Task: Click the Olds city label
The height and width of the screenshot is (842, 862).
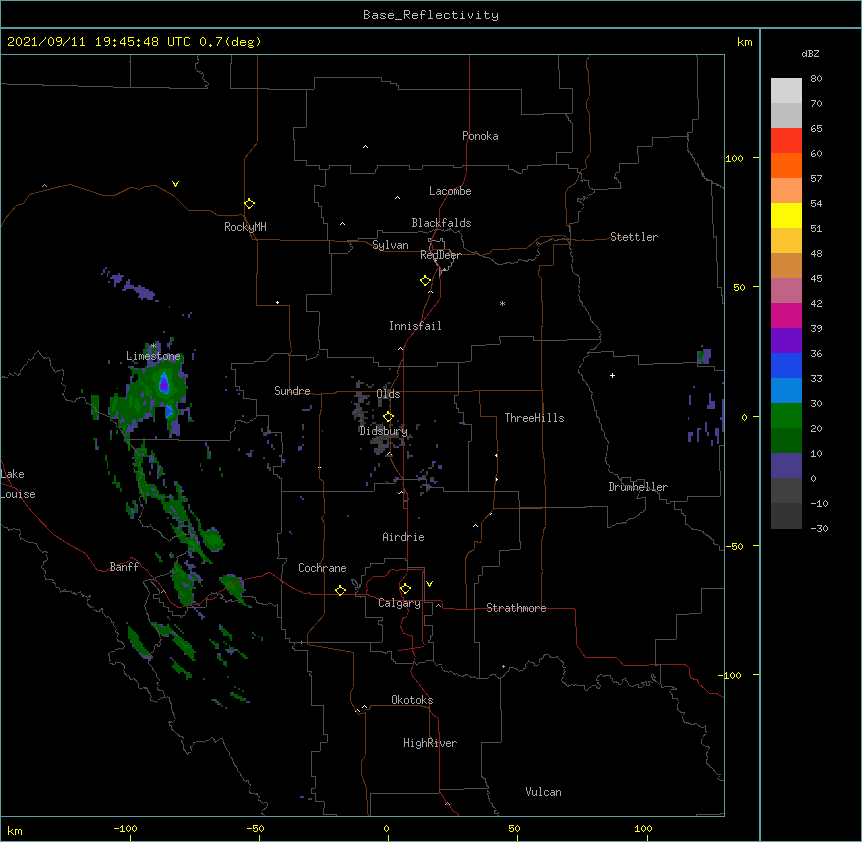Action: pyautogui.click(x=388, y=394)
